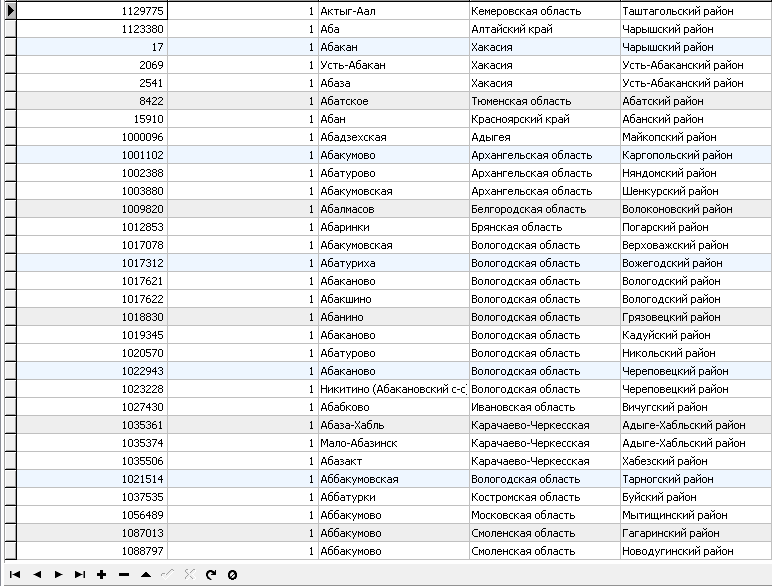Select the Абатское city cell
This screenshot has width=772, height=586.
392,101
